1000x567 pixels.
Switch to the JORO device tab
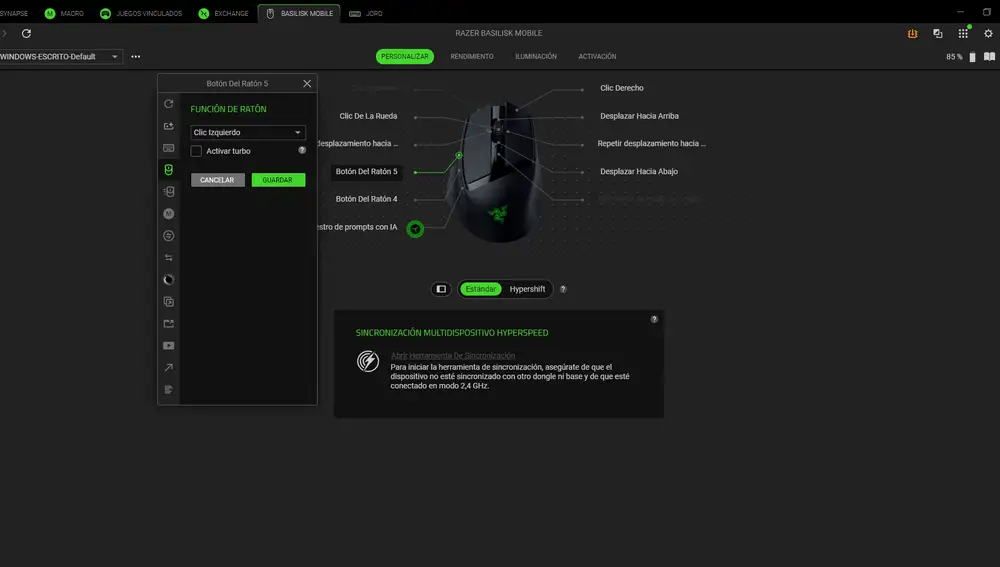click(365, 13)
